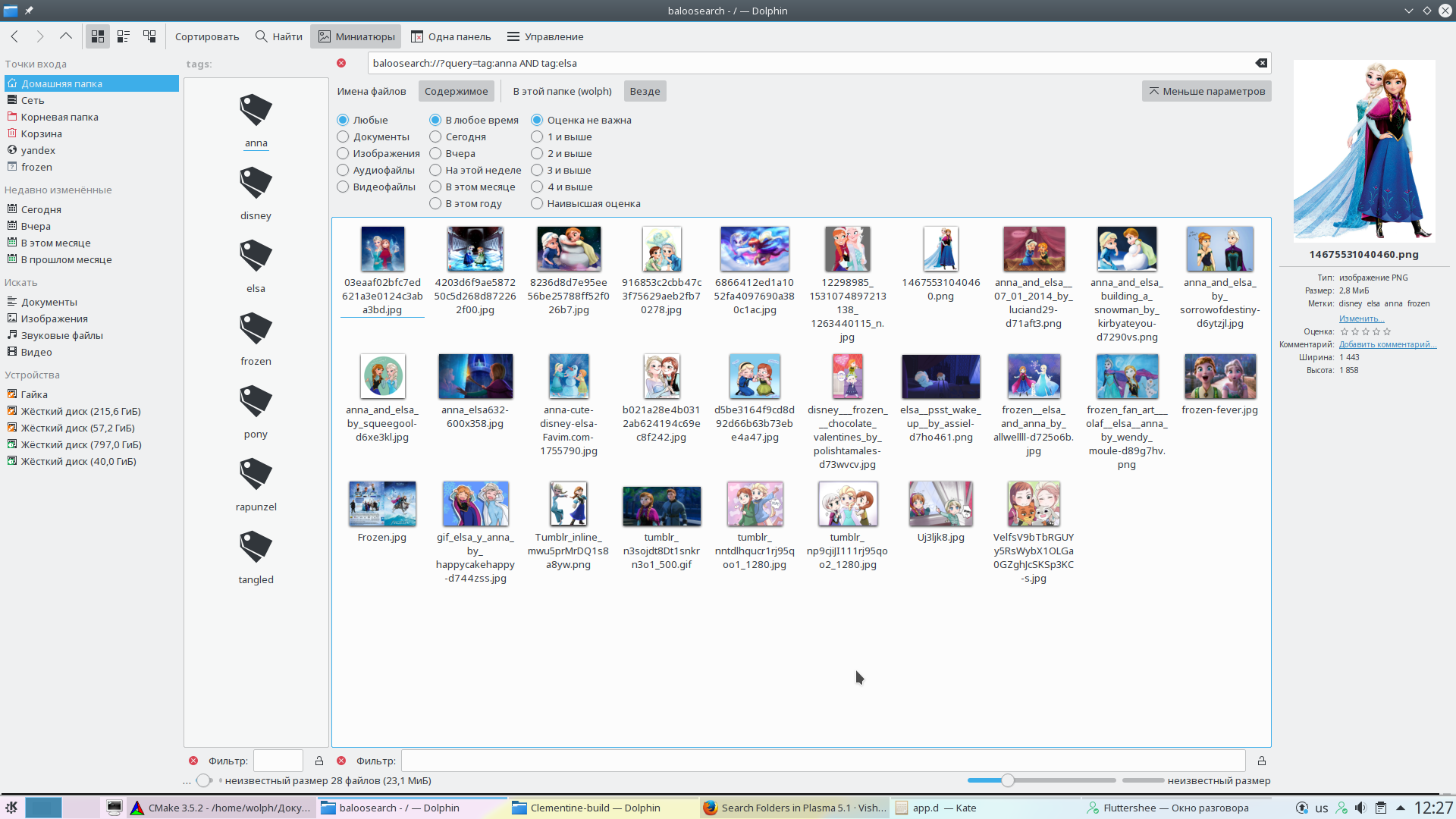Switch to compact view mode
Viewport: 1456px width, 819px height.
click(124, 36)
